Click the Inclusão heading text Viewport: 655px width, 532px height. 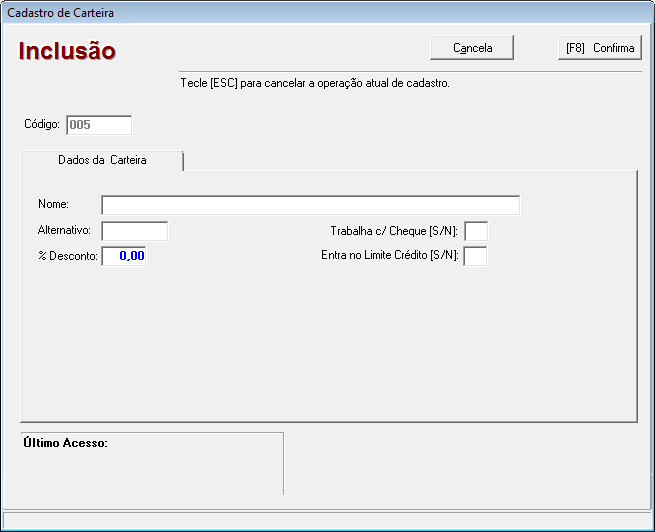pos(67,51)
